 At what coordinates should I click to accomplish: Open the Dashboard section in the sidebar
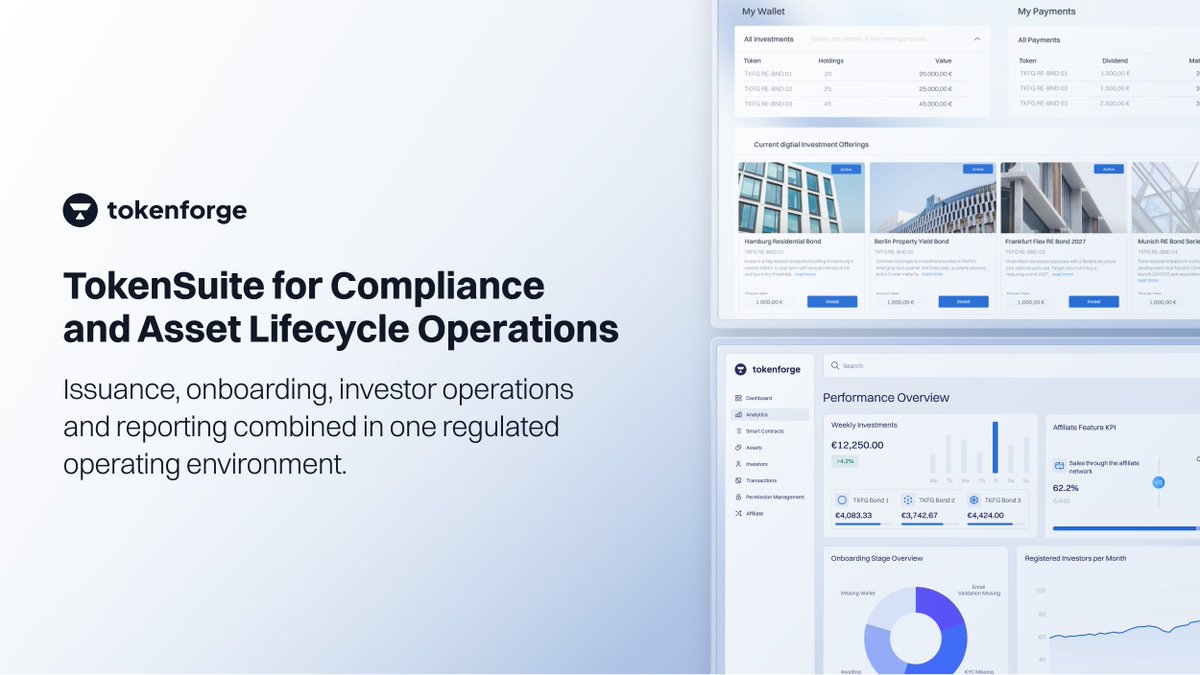point(738,398)
